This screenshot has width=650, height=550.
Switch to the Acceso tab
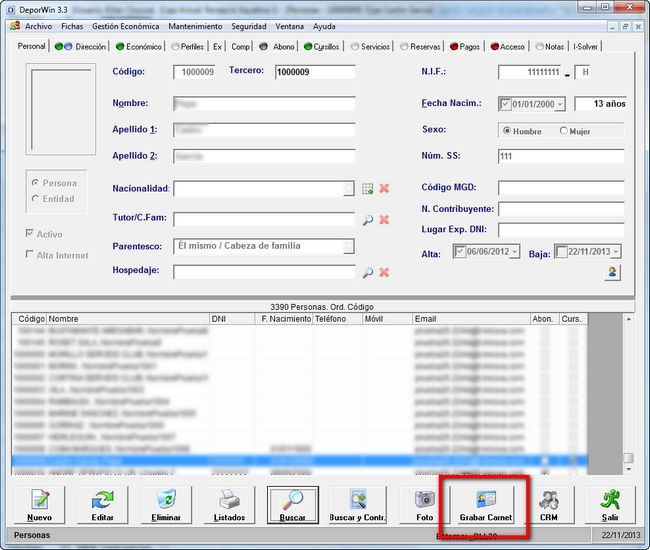(x=508, y=46)
